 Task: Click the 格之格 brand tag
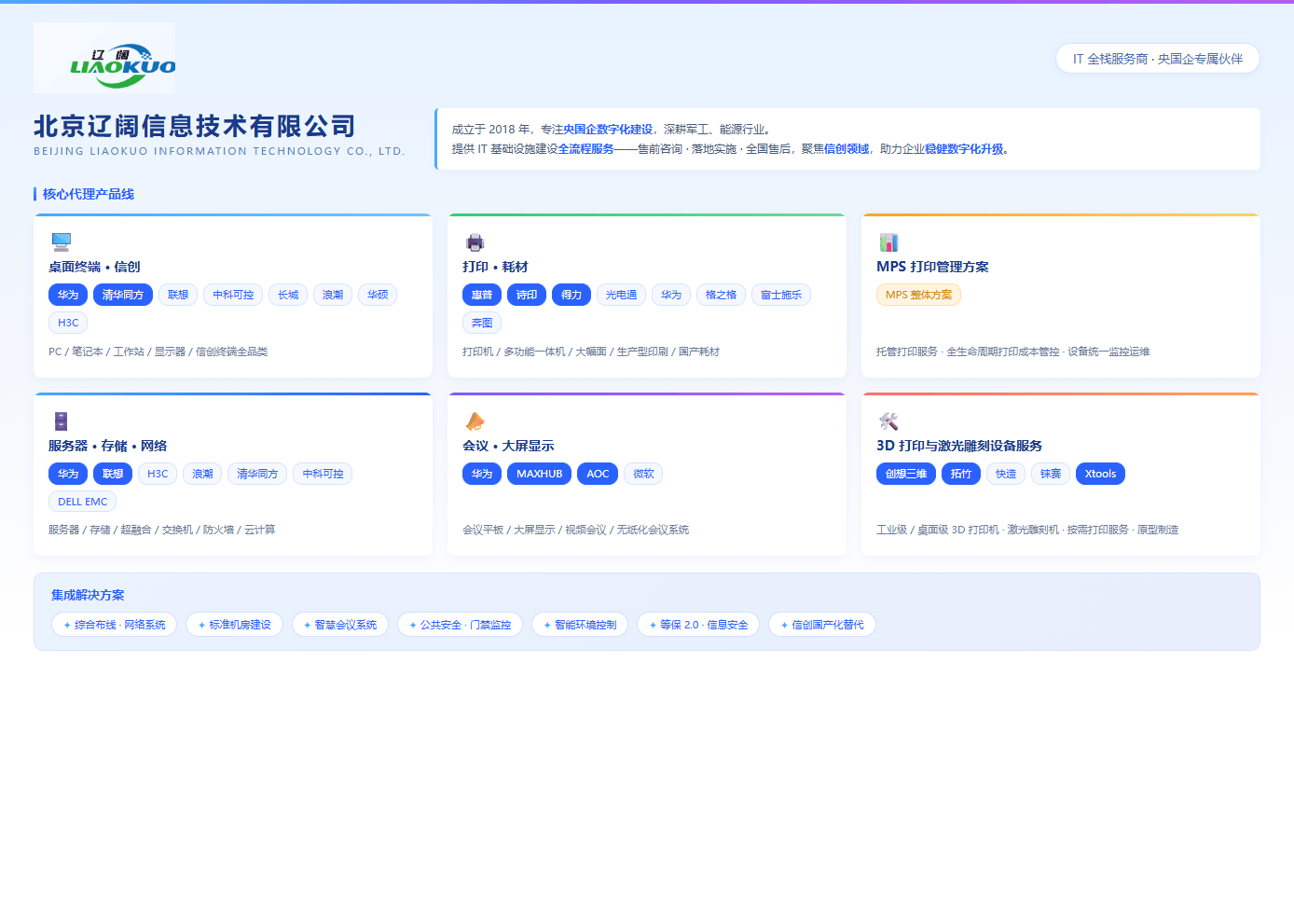(x=721, y=295)
